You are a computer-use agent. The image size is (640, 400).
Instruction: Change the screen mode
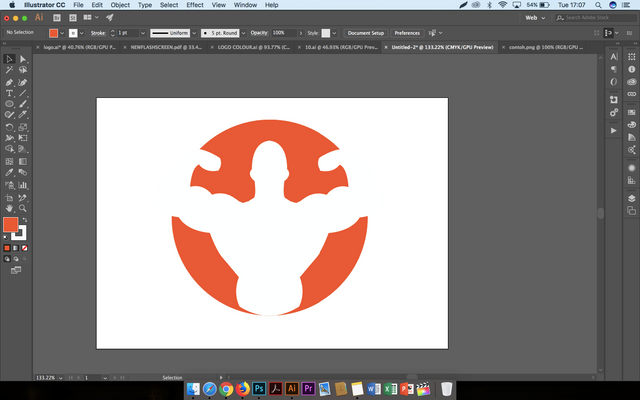pos(16,270)
